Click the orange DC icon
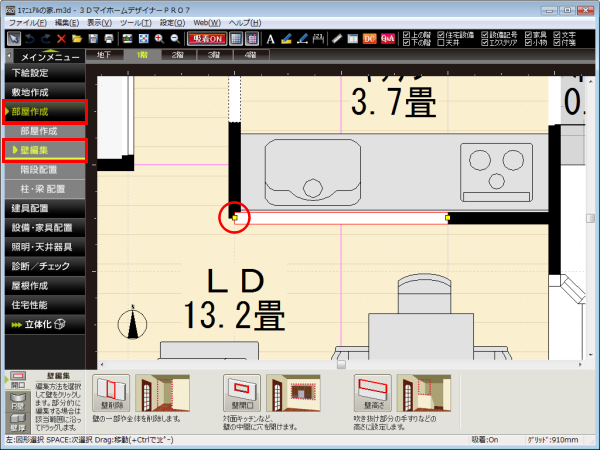 tap(370, 38)
